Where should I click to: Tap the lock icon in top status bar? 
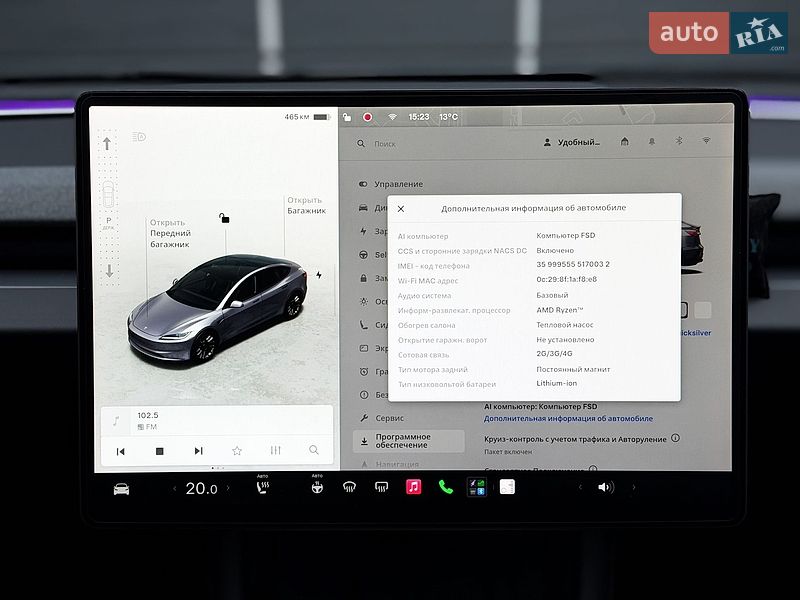coord(347,117)
